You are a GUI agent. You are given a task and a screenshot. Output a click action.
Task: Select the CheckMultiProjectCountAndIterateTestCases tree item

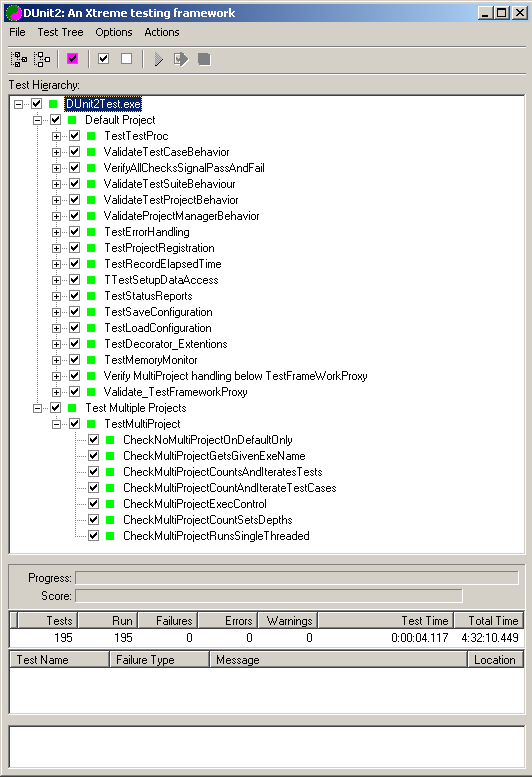(x=229, y=488)
